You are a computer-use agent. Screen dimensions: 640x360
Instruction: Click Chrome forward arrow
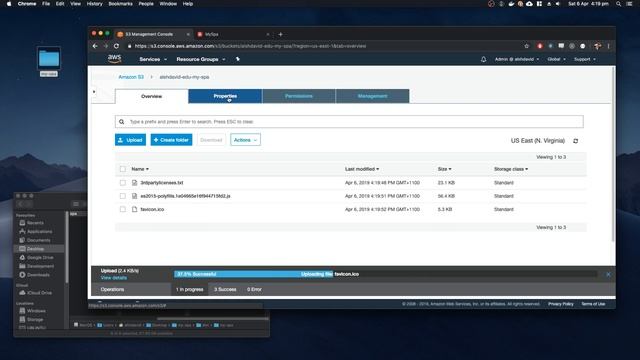[106, 46]
